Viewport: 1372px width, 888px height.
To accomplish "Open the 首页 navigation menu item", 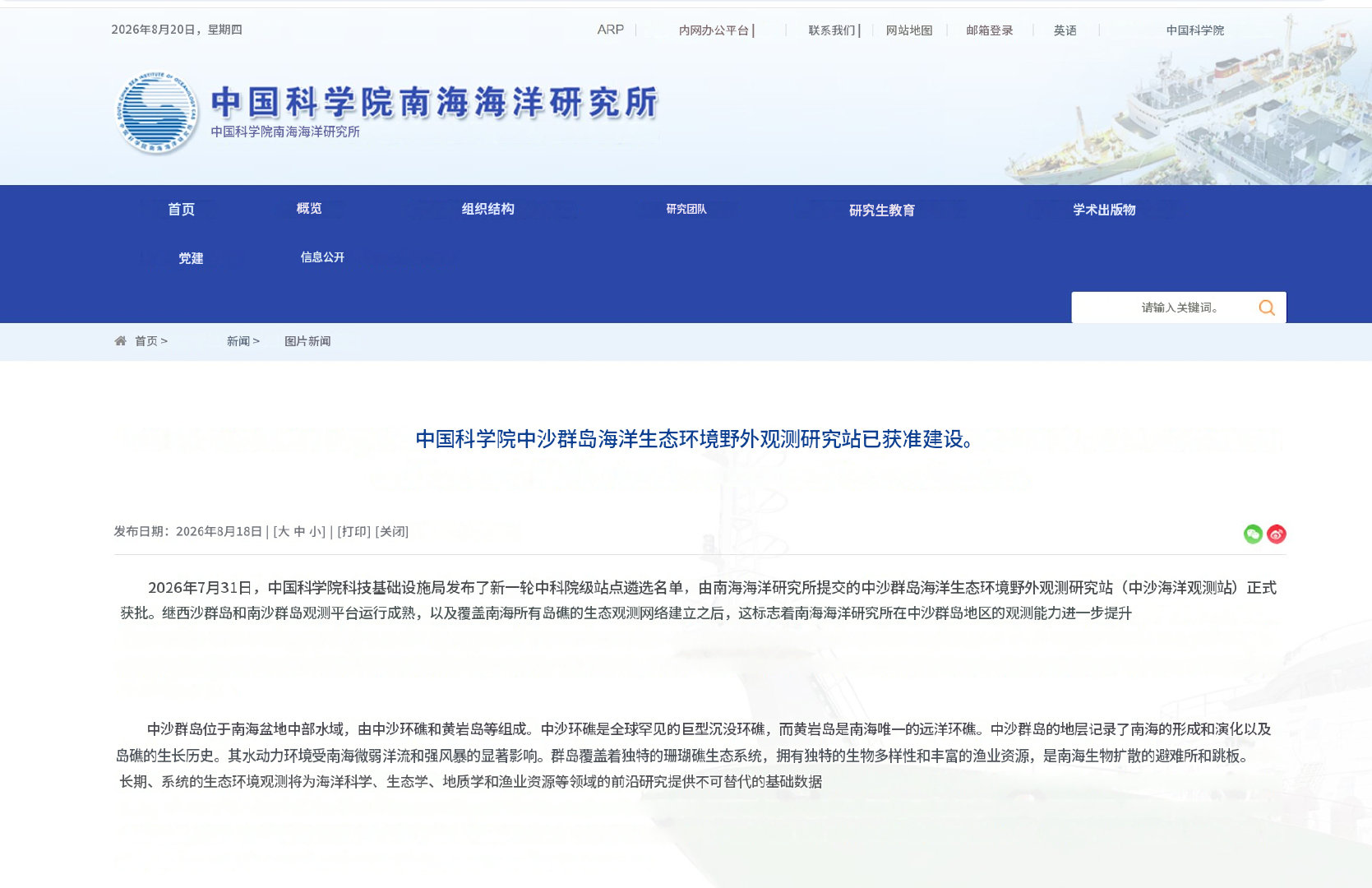I will pyautogui.click(x=181, y=210).
